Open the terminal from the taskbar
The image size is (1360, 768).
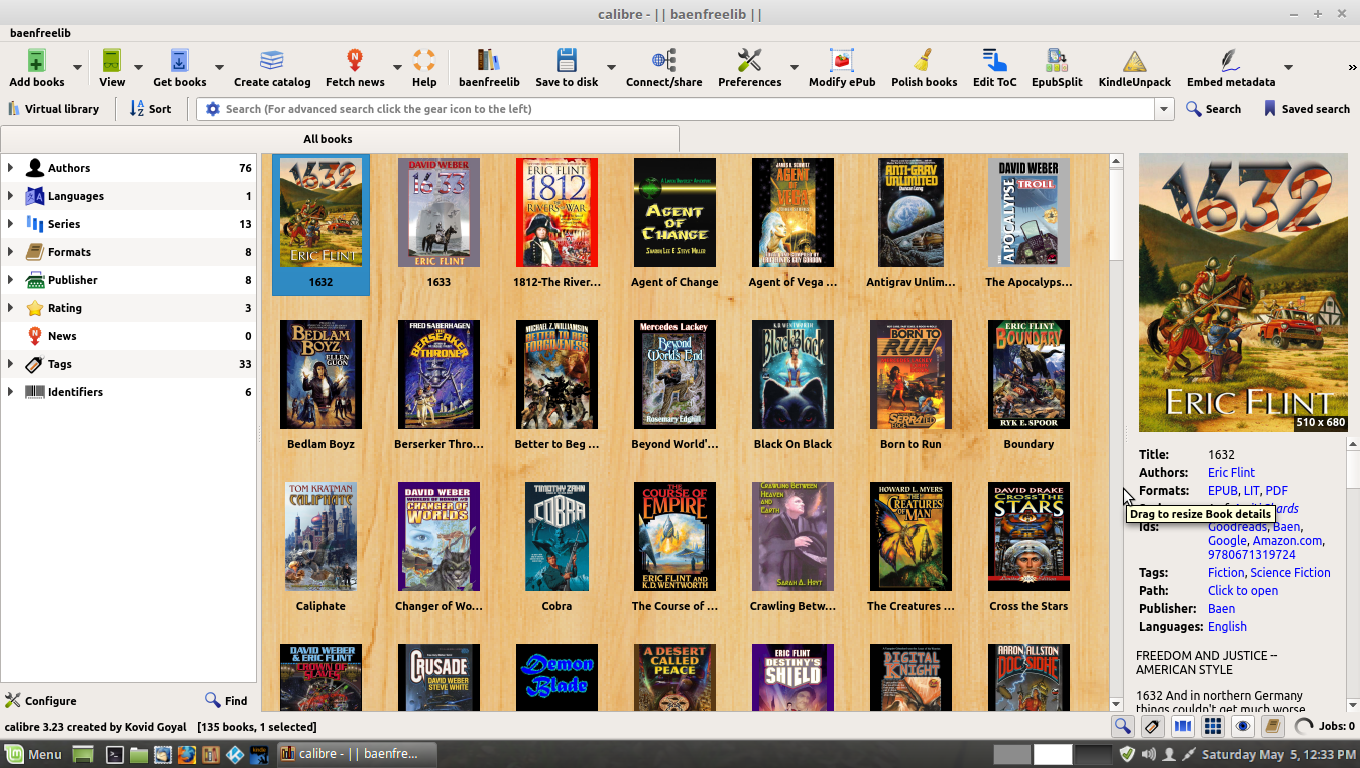(x=115, y=754)
